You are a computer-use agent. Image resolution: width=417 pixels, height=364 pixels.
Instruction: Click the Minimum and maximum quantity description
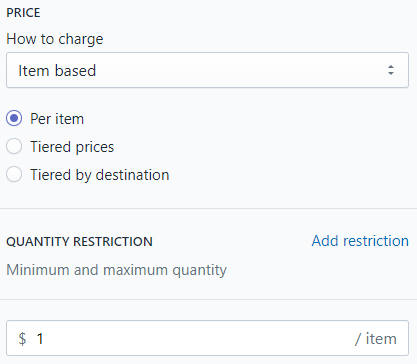[x=116, y=270]
